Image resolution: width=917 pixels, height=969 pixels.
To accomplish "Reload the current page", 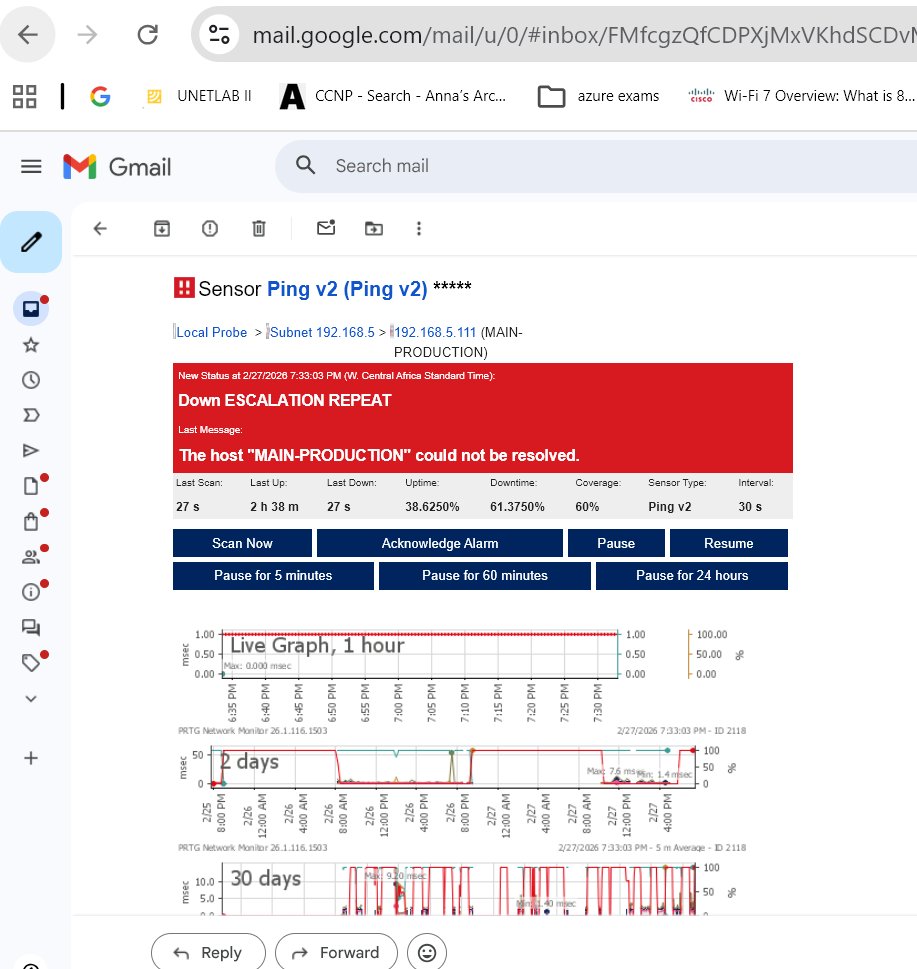I will pyautogui.click(x=148, y=35).
